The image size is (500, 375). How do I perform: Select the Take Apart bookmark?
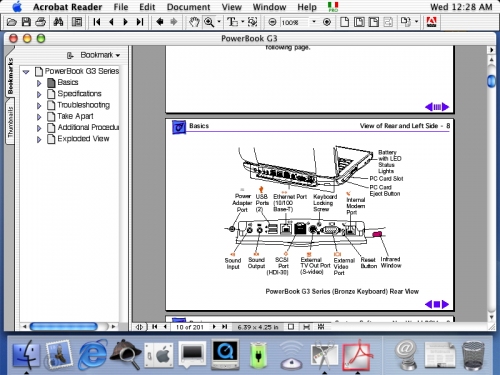point(75,116)
